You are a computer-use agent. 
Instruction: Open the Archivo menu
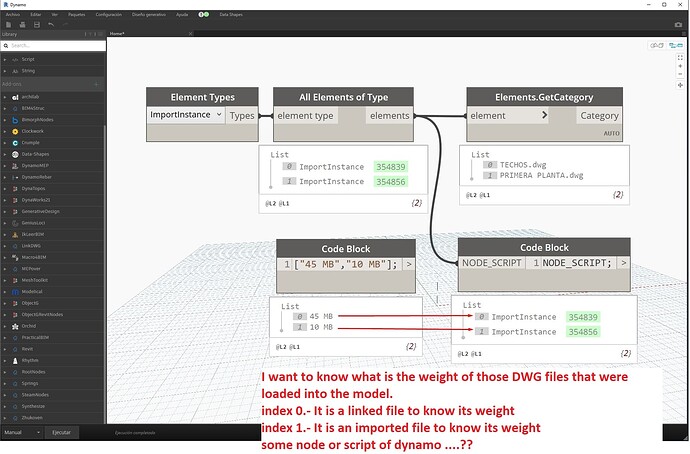13,15
